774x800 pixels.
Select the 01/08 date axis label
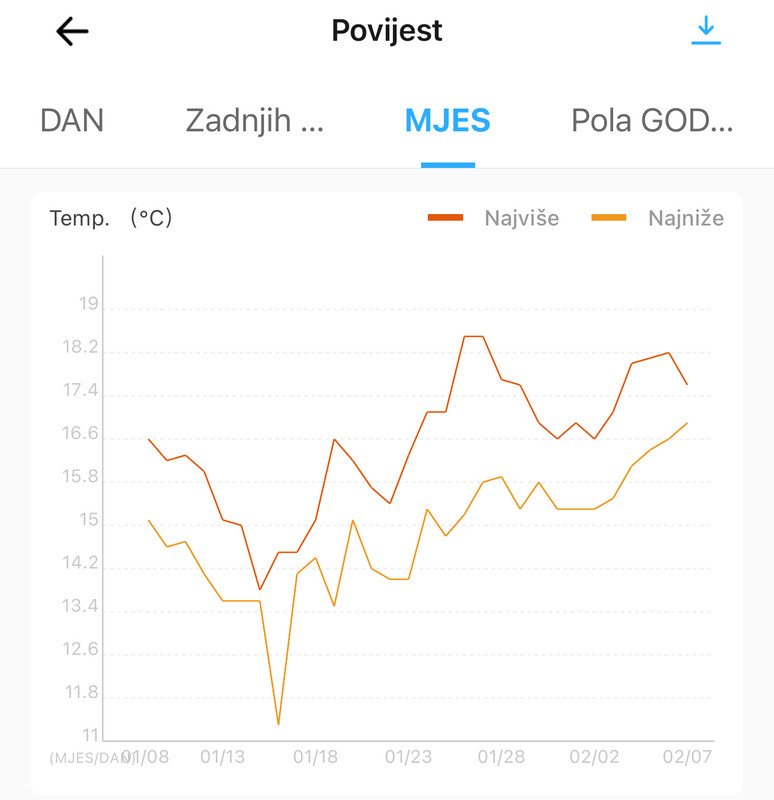[146, 757]
